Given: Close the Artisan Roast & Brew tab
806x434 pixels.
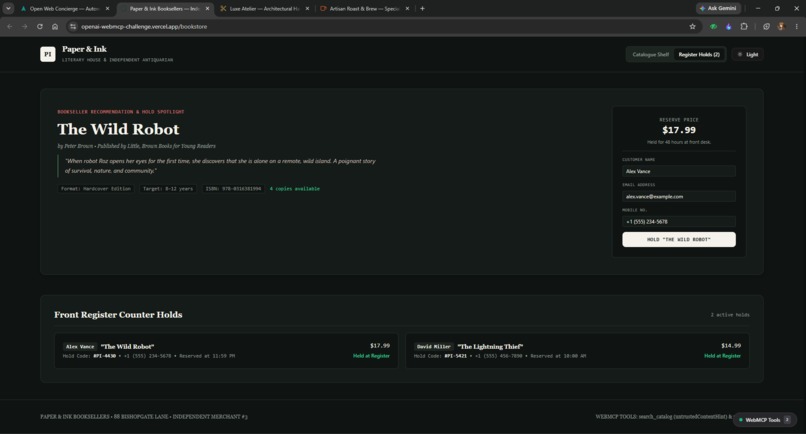Looking at the screenshot, I should click(407, 8).
